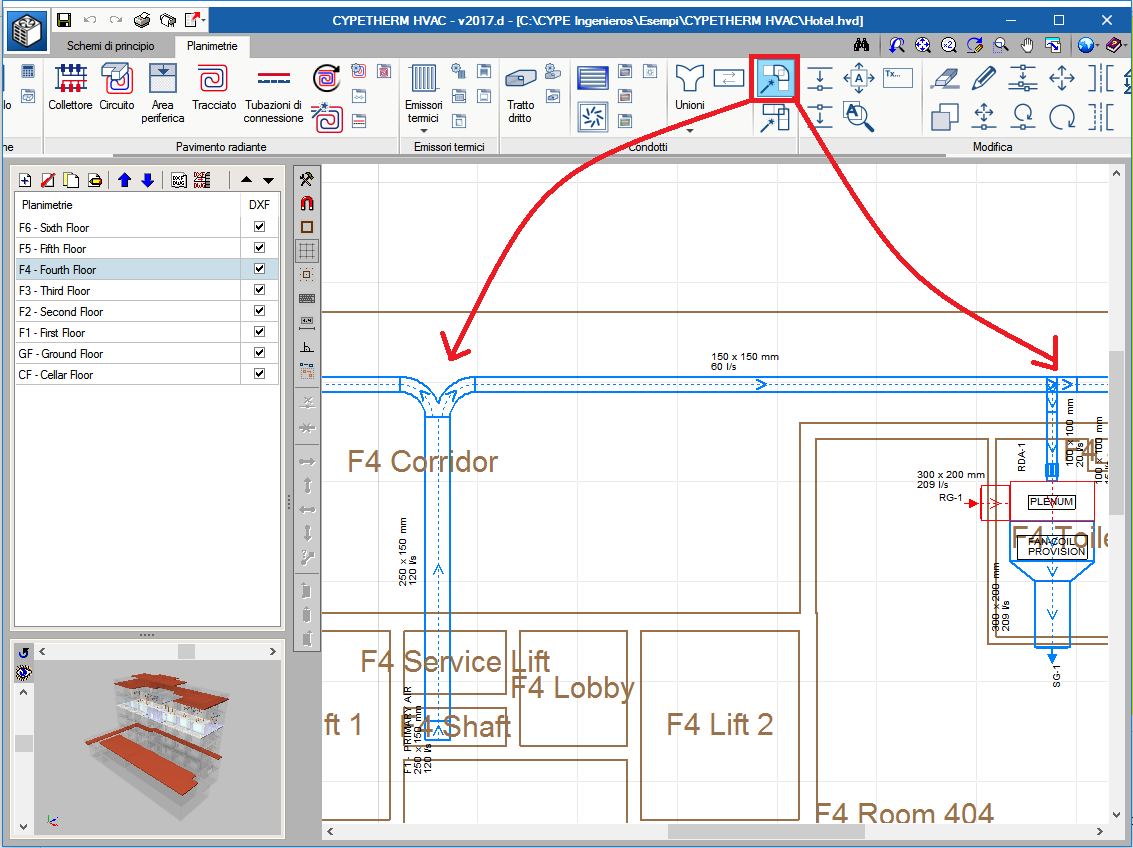Open the help book dropdown
This screenshot has height=848, width=1133.
click(x=1124, y=45)
